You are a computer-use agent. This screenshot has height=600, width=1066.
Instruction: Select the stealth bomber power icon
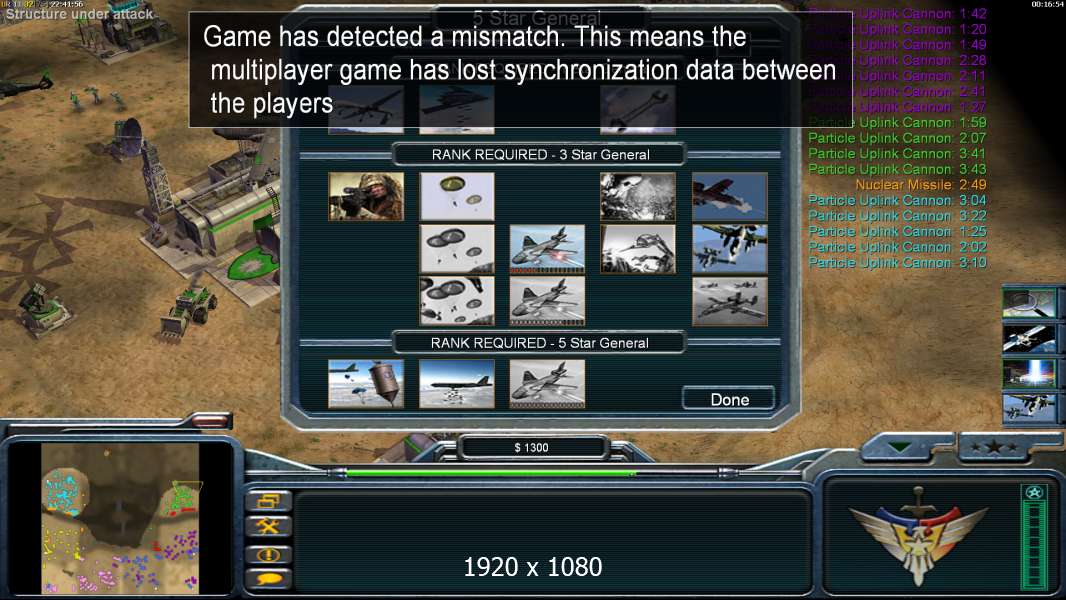click(457, 109)
